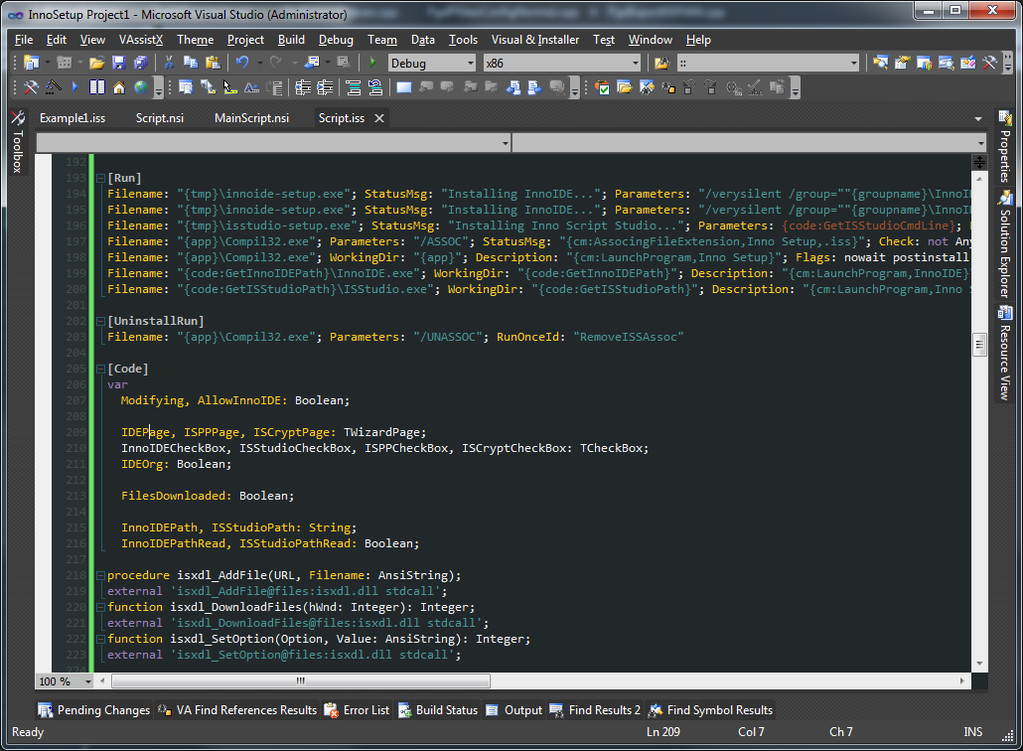Click the Open File folder icon
1023x751 pixels.
click(97, 63)
